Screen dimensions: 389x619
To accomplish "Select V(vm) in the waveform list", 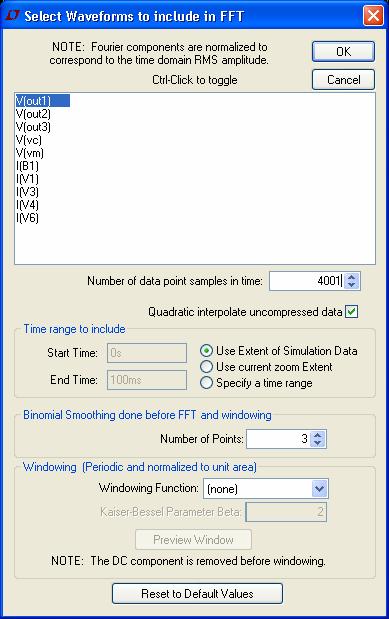I will pos(30,153).
